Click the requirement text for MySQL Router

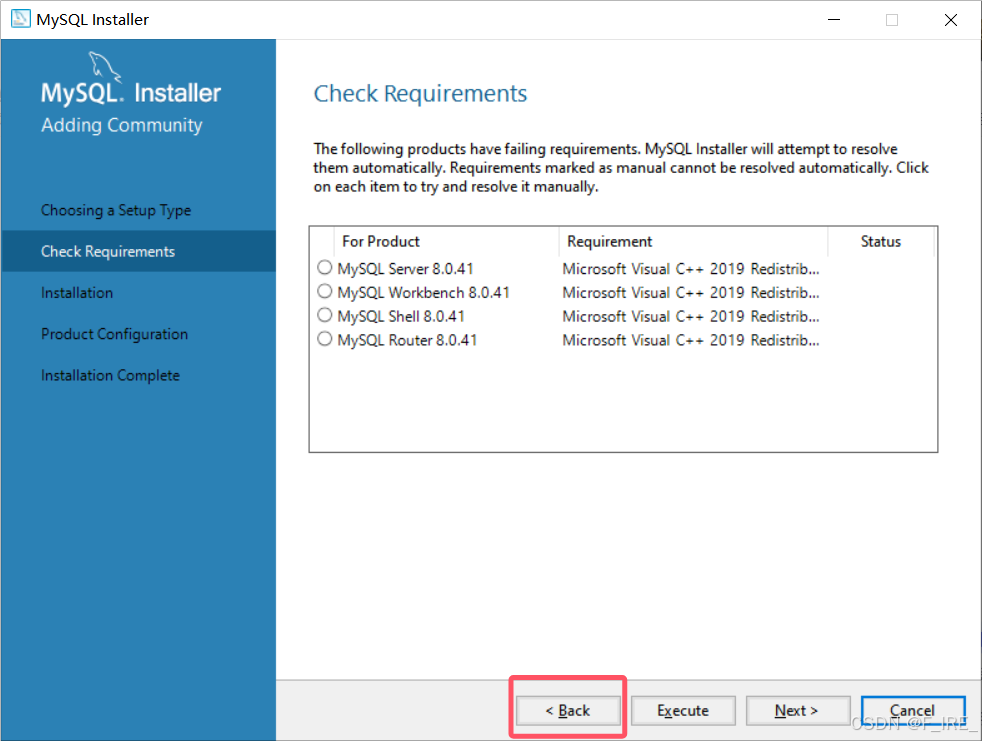tap(691, 340)
